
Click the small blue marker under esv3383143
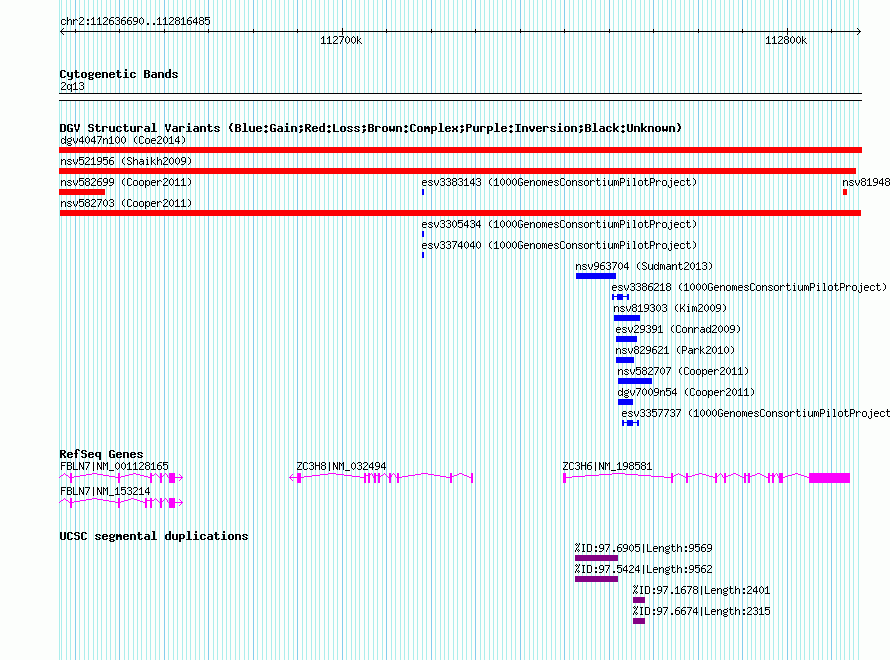pos(423,192)
